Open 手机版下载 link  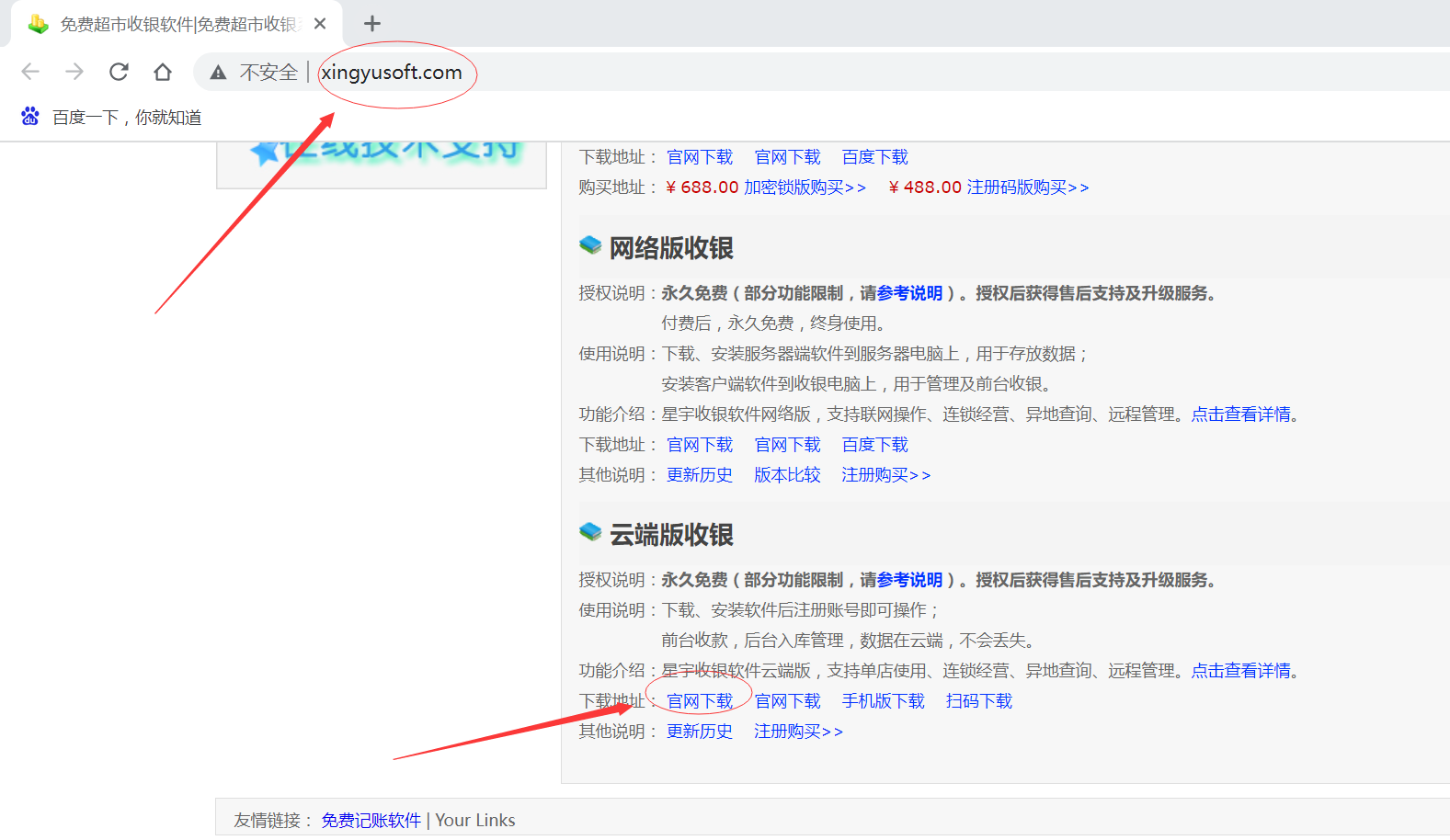pyautogui.click(x=883, y=701)
